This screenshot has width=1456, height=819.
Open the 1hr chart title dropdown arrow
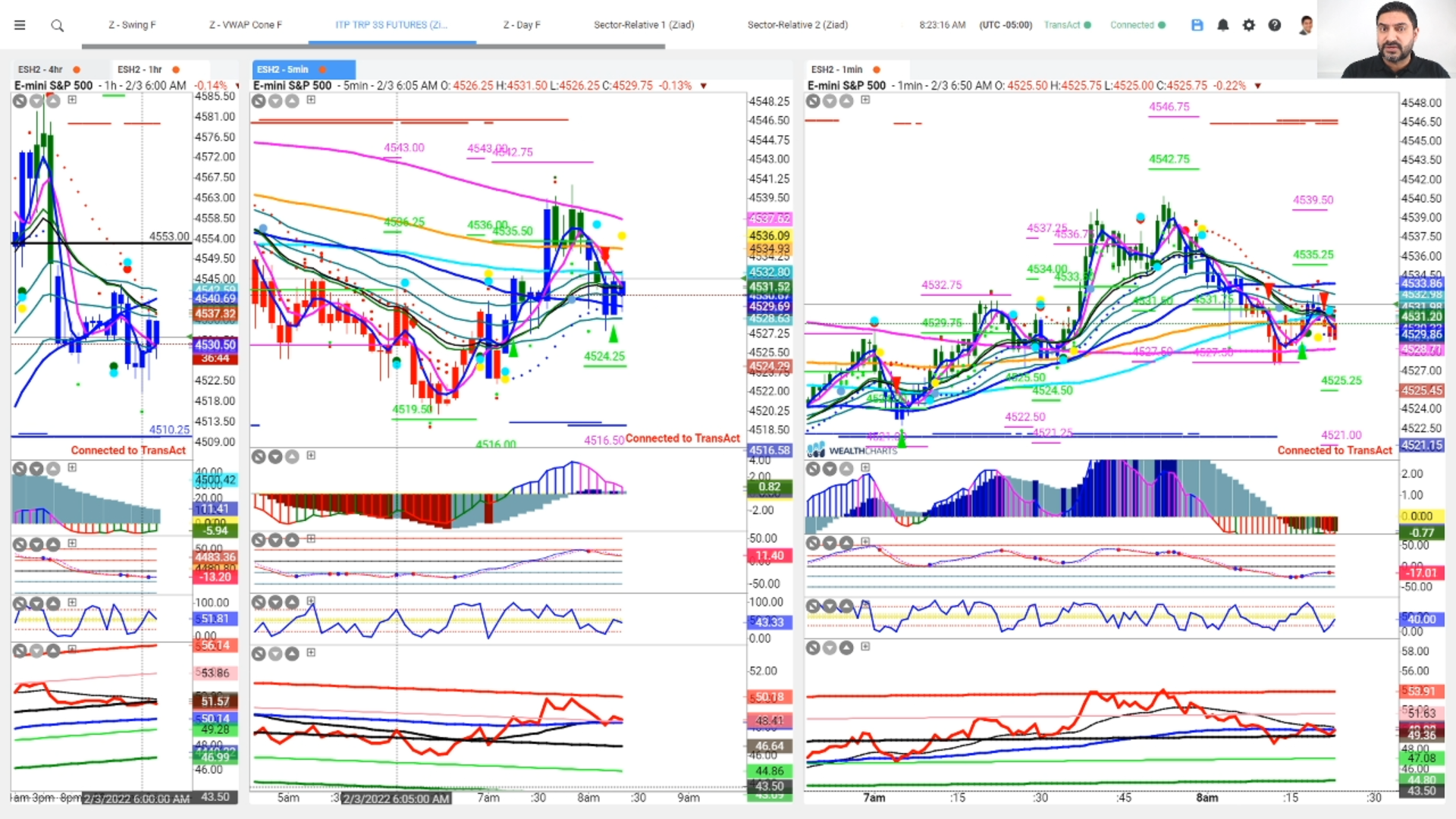coord(237,86)
